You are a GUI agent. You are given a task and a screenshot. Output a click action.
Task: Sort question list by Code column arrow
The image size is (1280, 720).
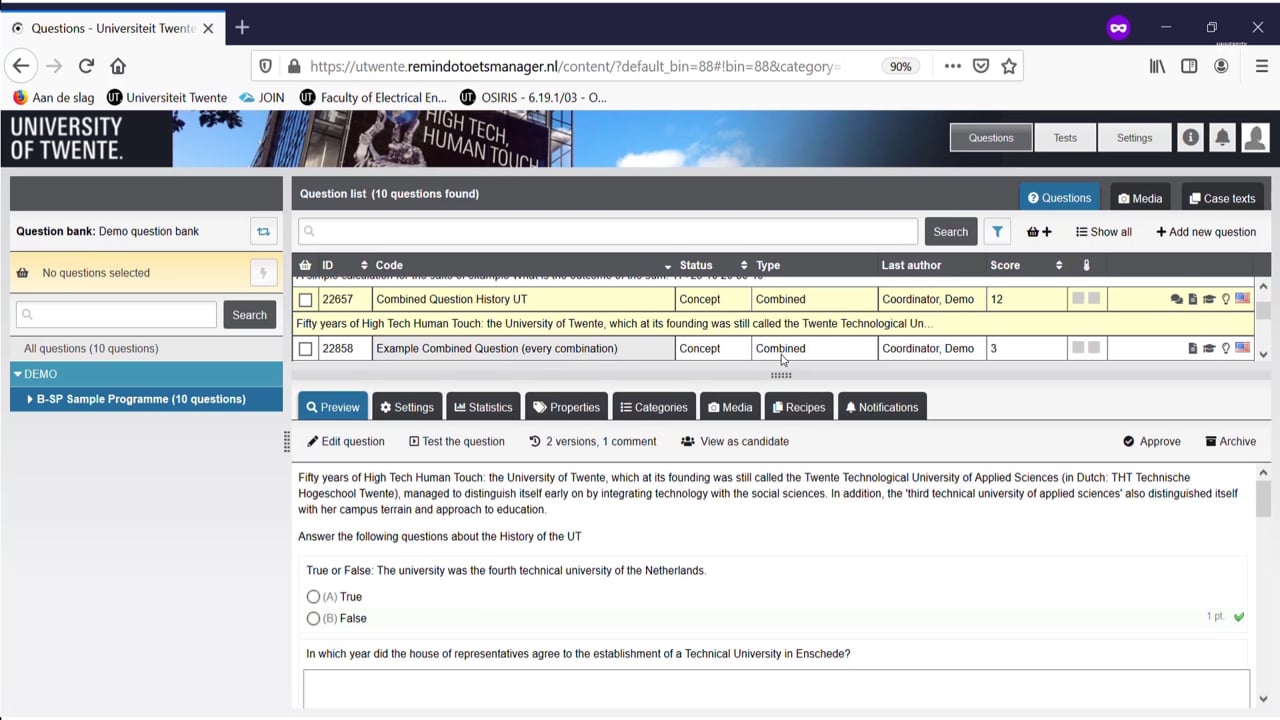click(667, 266)
